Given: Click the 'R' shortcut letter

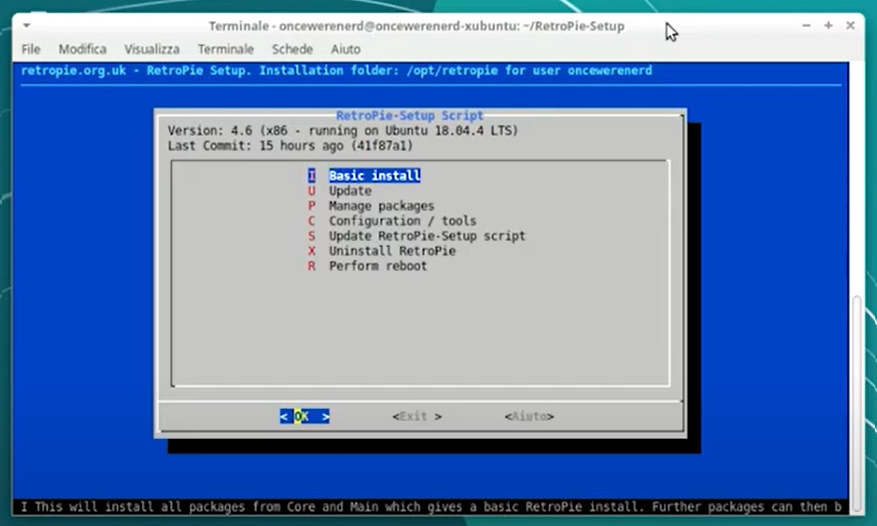Looking at the screenshot, I should tap(312, 266).
